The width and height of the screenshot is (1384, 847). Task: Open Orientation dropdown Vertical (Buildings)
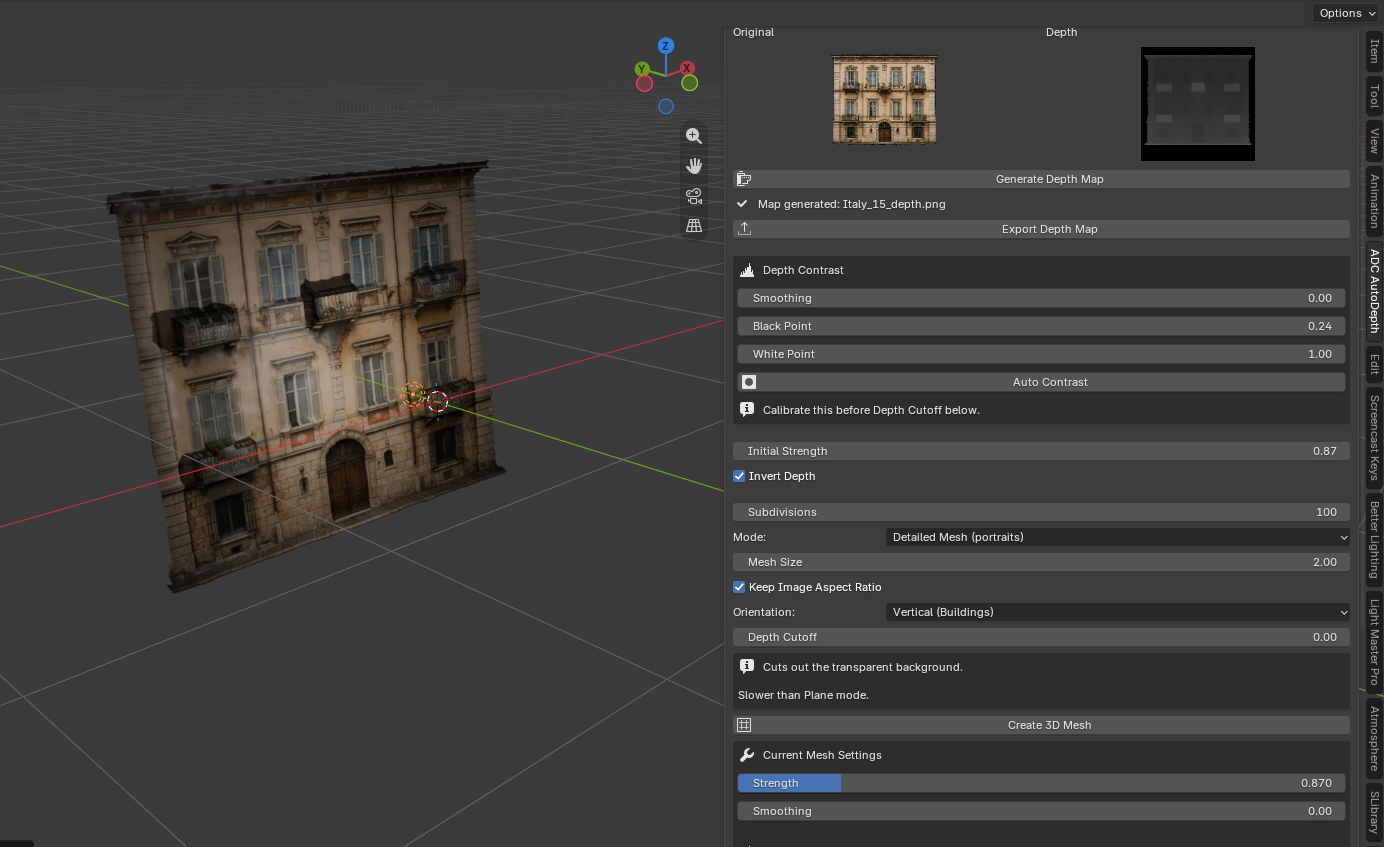coord(1118,612)
